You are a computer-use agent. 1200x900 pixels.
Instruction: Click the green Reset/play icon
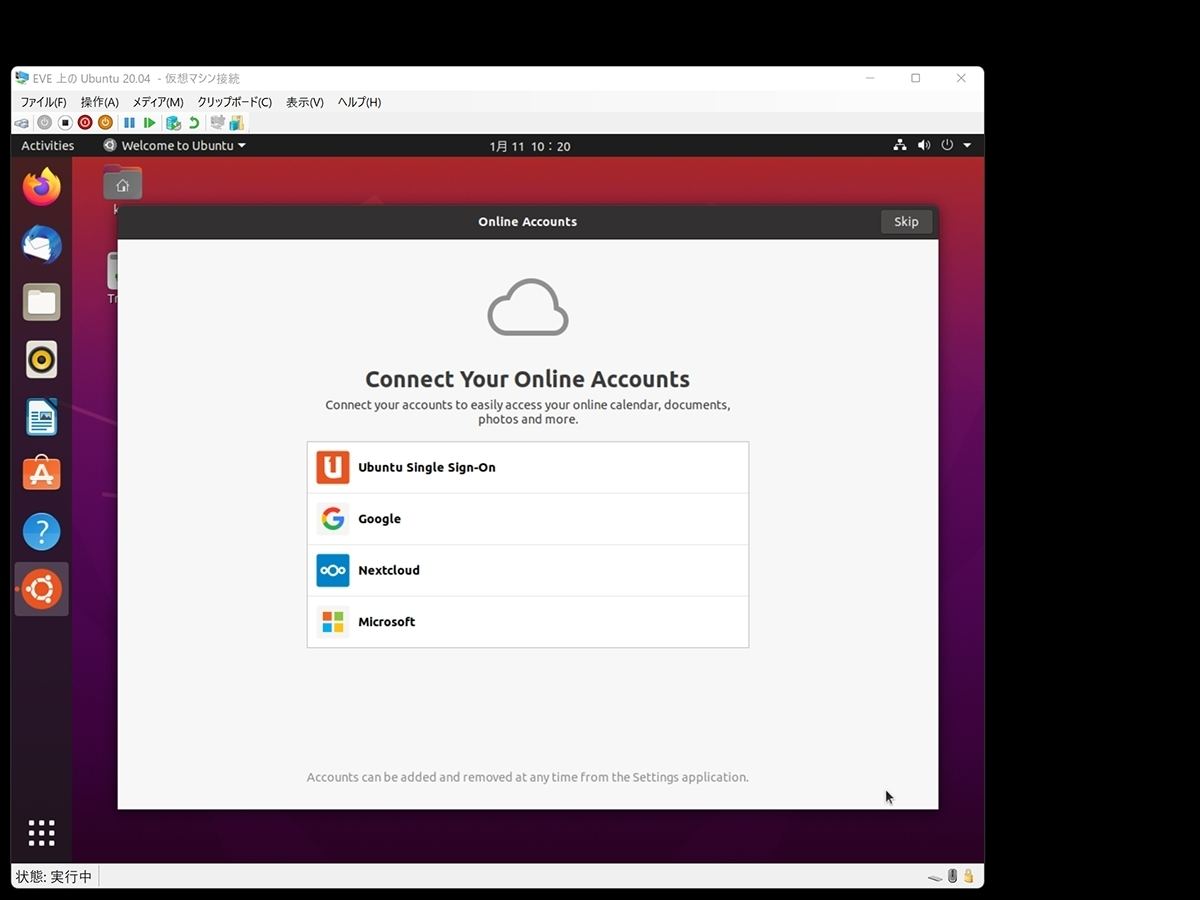149,123
